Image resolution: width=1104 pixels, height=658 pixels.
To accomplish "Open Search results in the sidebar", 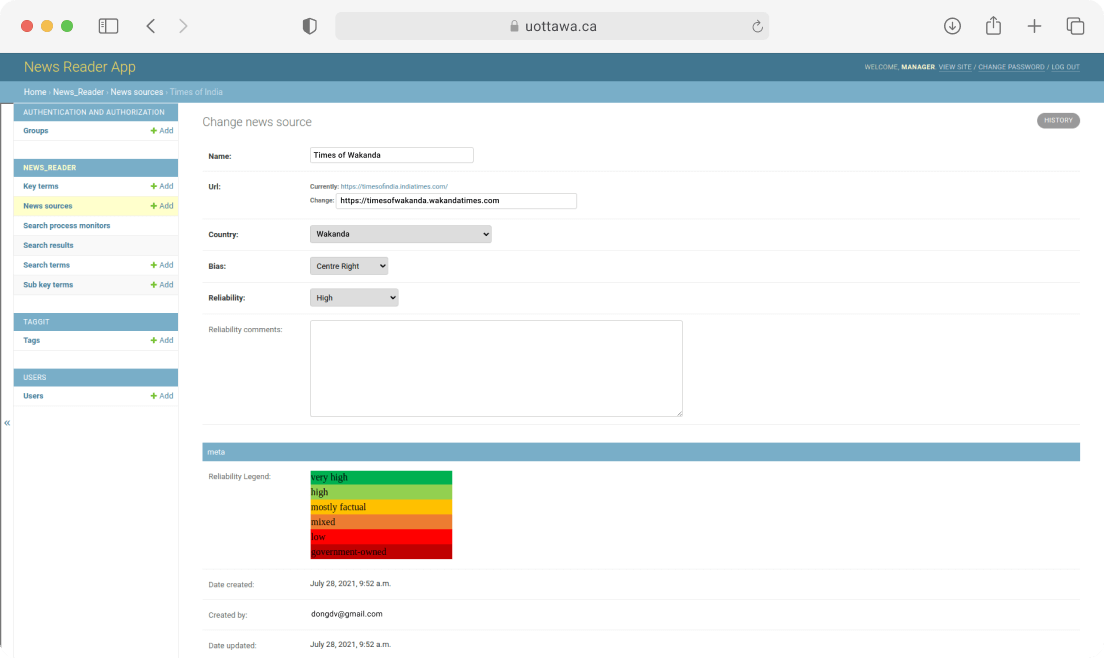I will (49, 246).
